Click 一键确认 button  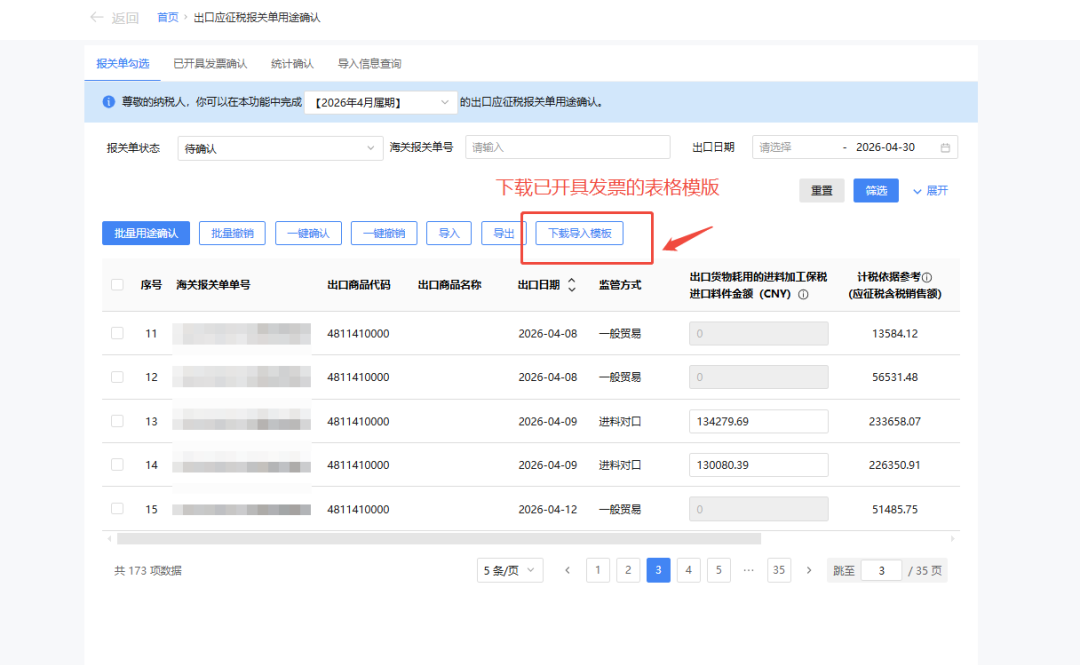click(308, 233)
